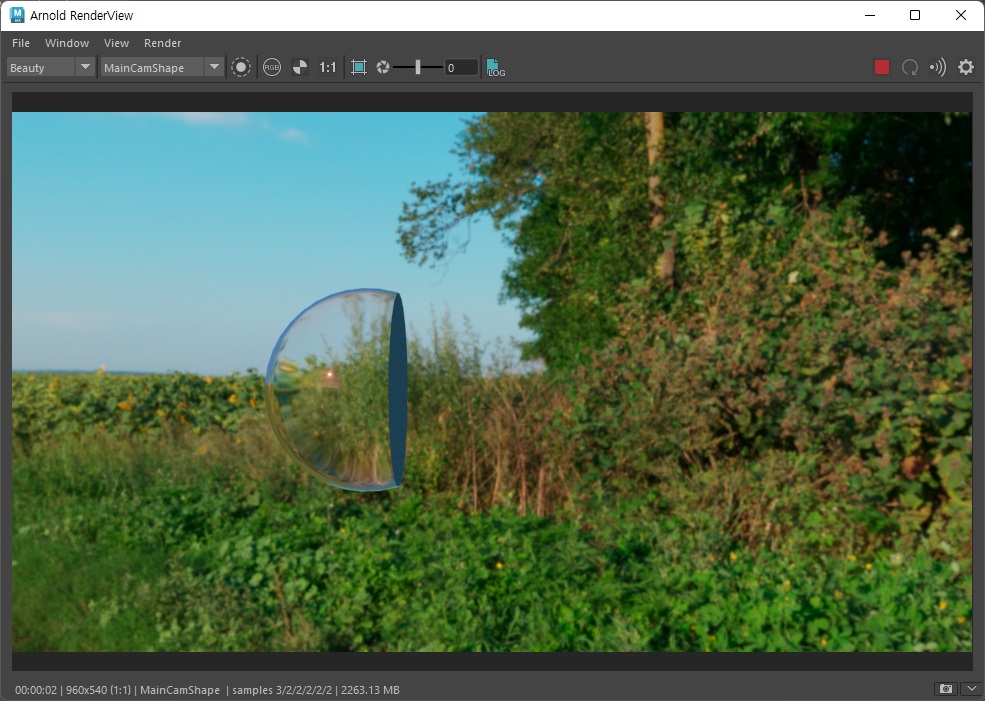Image resolution: width=985 pixels, height=701 pixels.
Task: Click the status bar text 'samples 3/2/2/2/2/2'
Action: click(x=282, y=690)
